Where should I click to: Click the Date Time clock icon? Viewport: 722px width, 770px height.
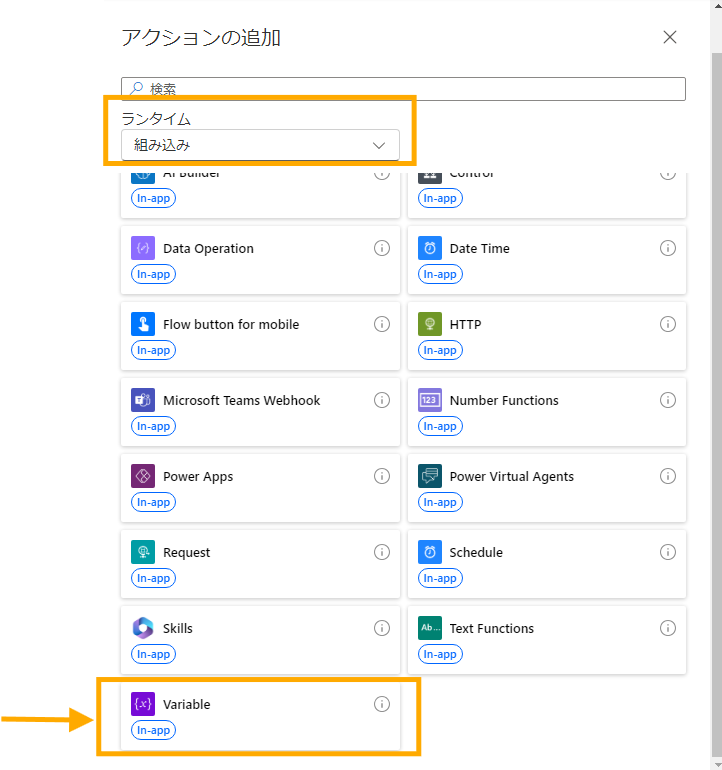coord(430,248)
